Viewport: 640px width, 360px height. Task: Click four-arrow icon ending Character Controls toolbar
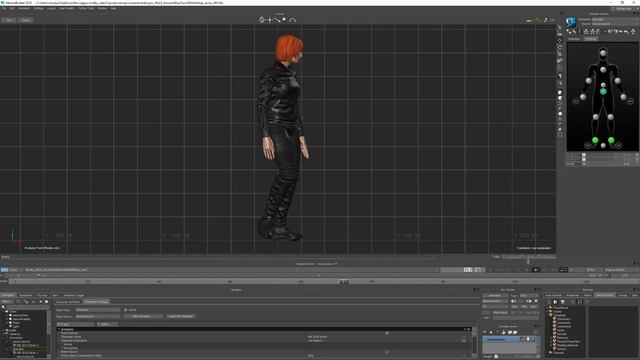coord(633,31)
